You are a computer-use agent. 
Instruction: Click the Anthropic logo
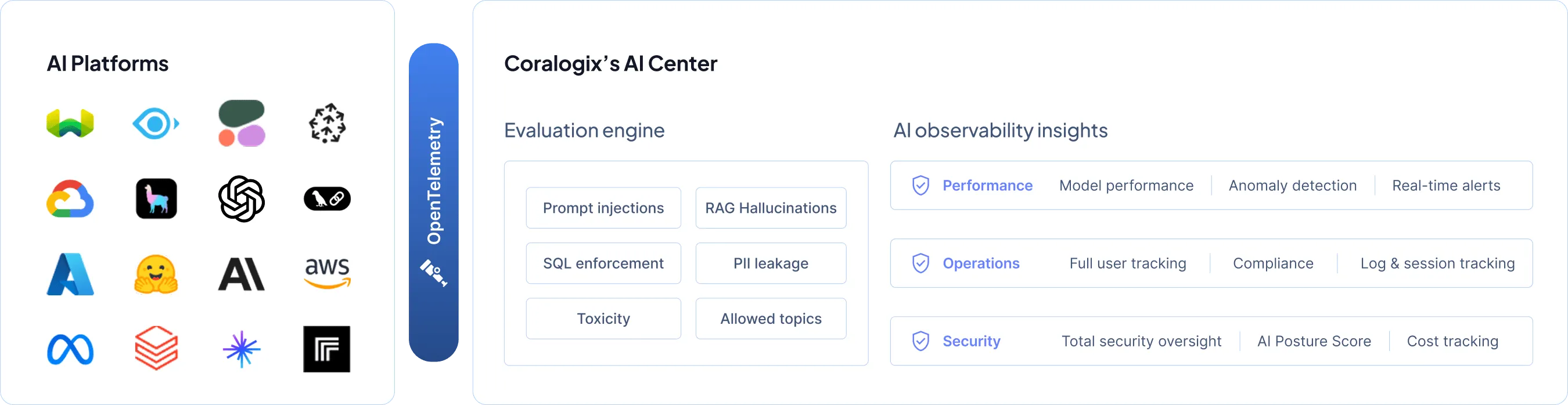[242, 274]
